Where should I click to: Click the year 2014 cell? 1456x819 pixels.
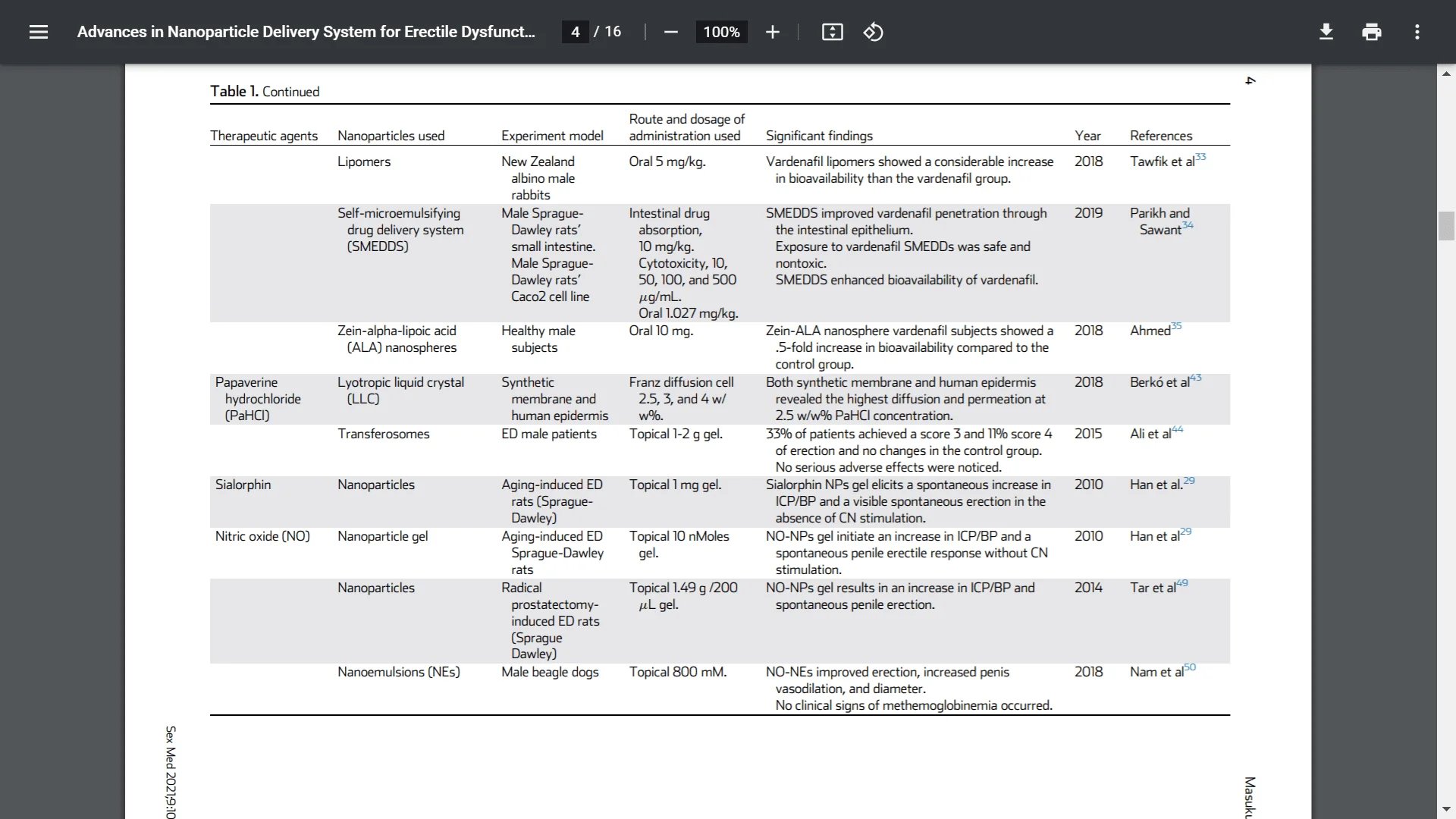point(1088,588)
